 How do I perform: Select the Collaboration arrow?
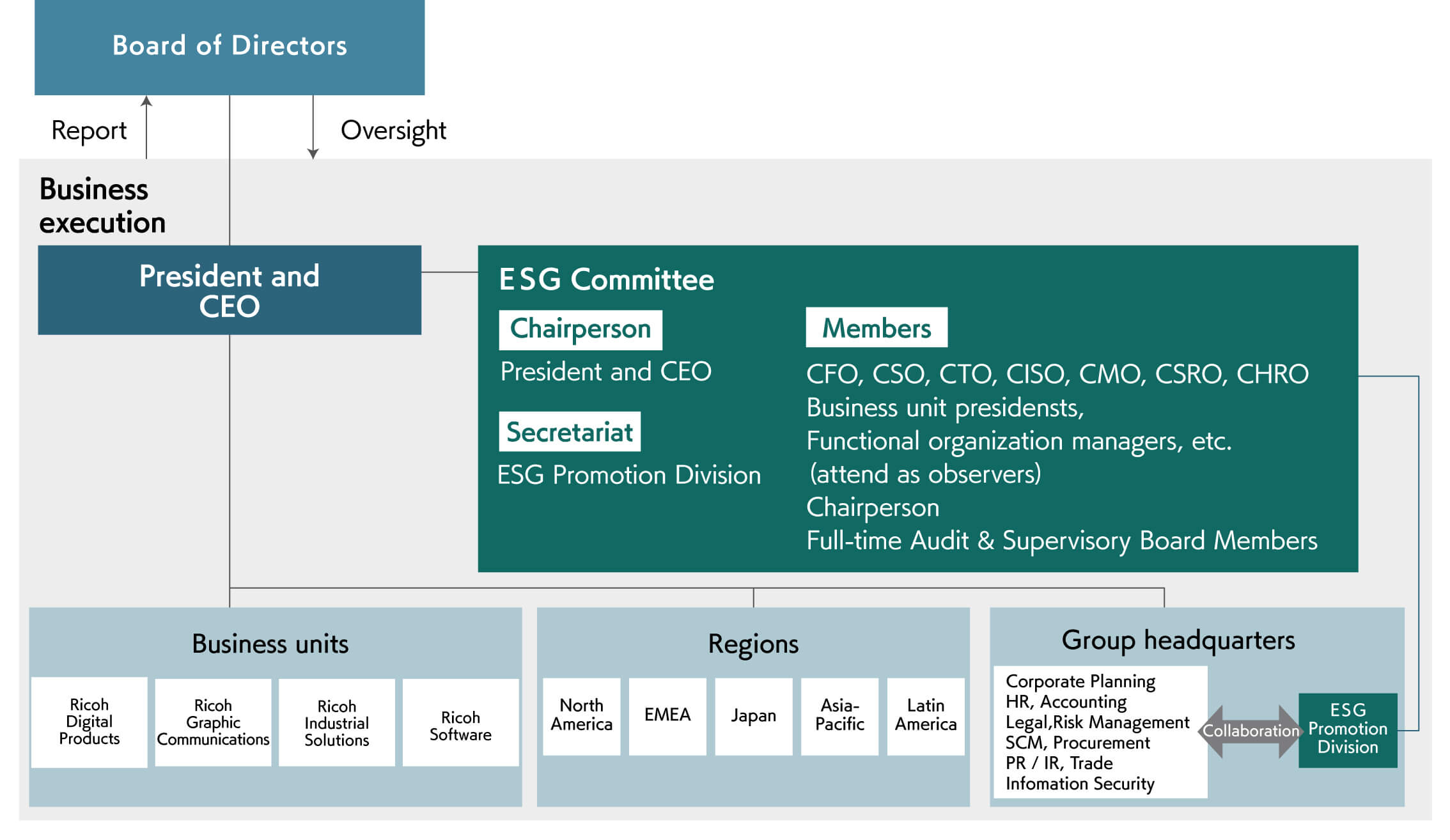pyautogui.click(x=1250, y=729)
